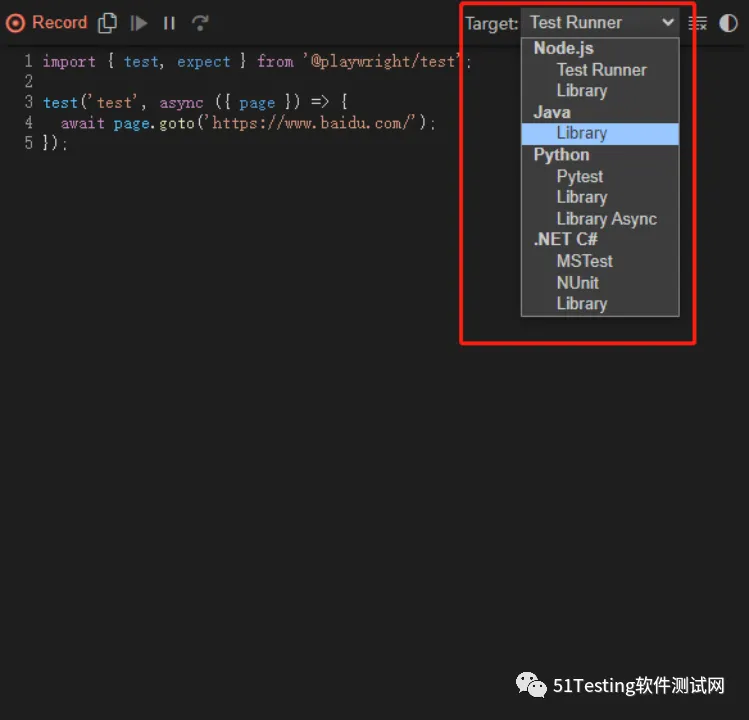Click the Record button
The height and width of the screenshot is (720, 749).
[47, 22]
